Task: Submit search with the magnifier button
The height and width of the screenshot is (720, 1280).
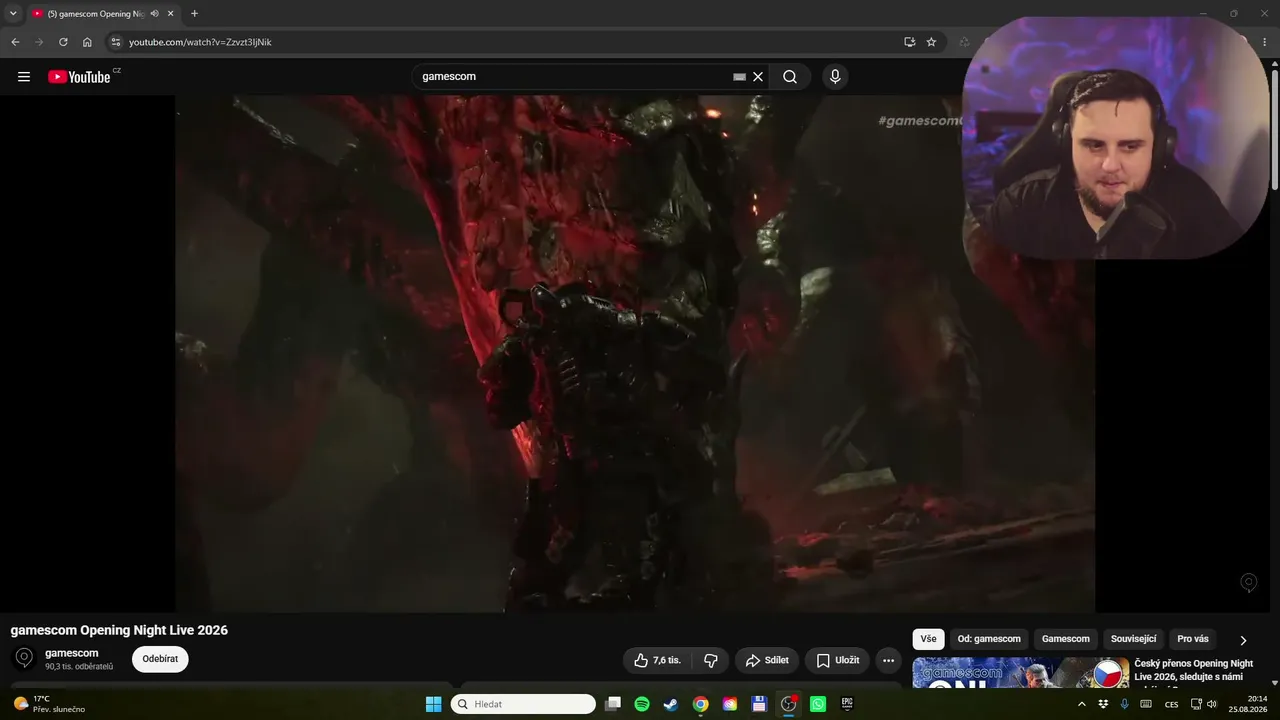Action: tap(790, 77)
